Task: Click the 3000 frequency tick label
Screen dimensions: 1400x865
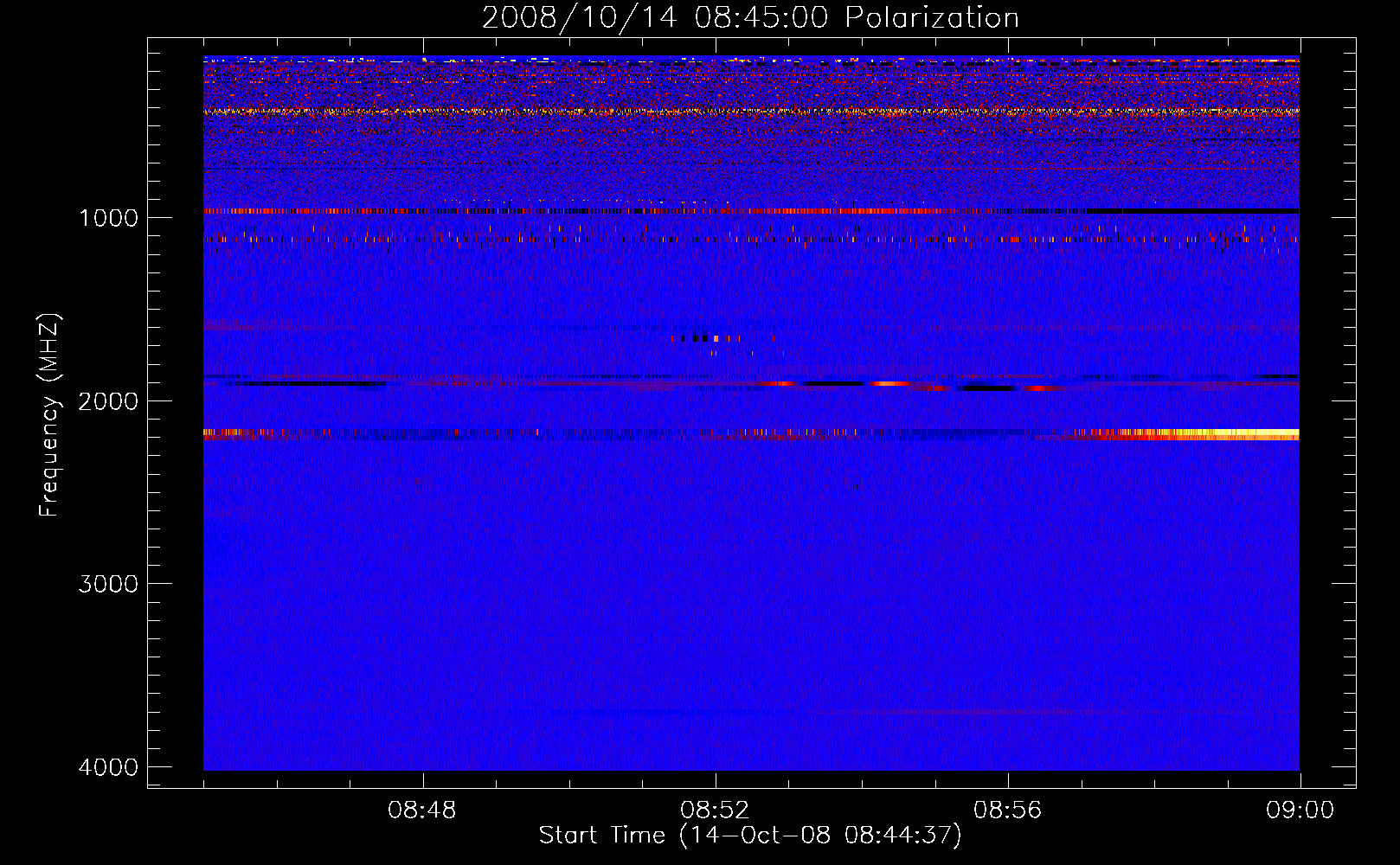Action: click(x=108, y=584)
